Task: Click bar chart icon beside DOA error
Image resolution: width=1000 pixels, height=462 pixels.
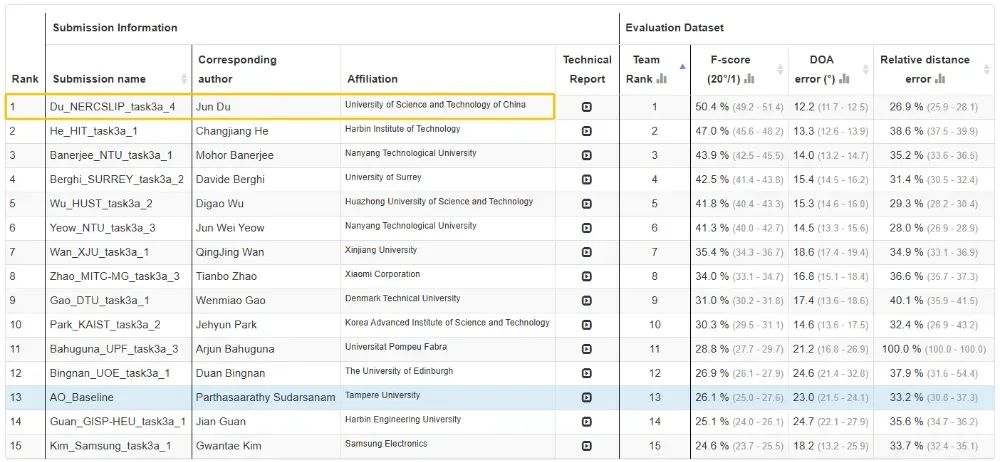Action: 844,79
